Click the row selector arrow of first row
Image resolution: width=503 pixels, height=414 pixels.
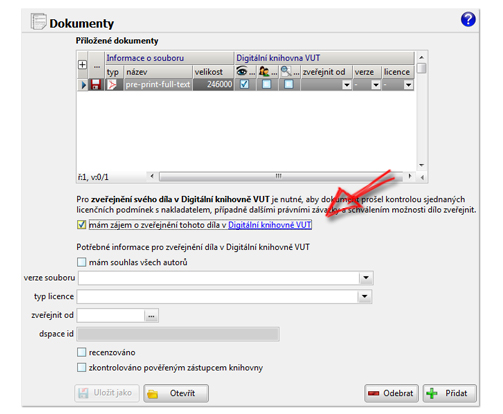(83, 85)
